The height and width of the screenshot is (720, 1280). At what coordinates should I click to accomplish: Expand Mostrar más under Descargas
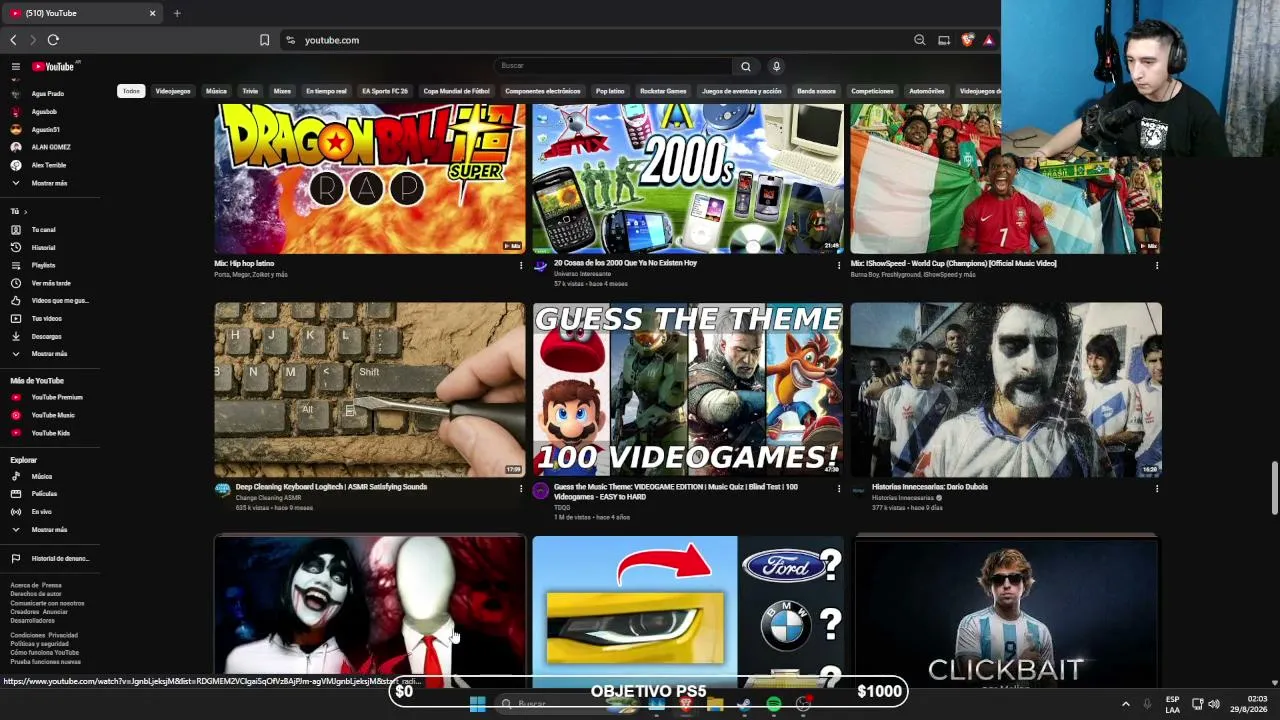[49, 353]
